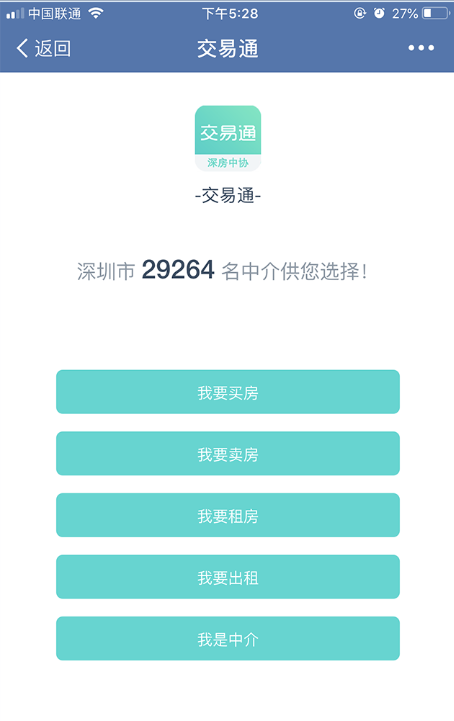Select the 我要租房 button
This screenshot has height=721, width=454.
228,515
